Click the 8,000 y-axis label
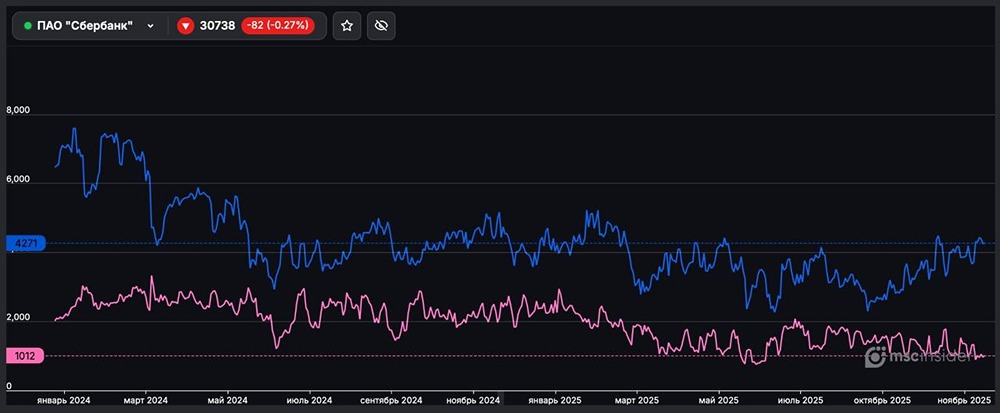 (20, 110)
